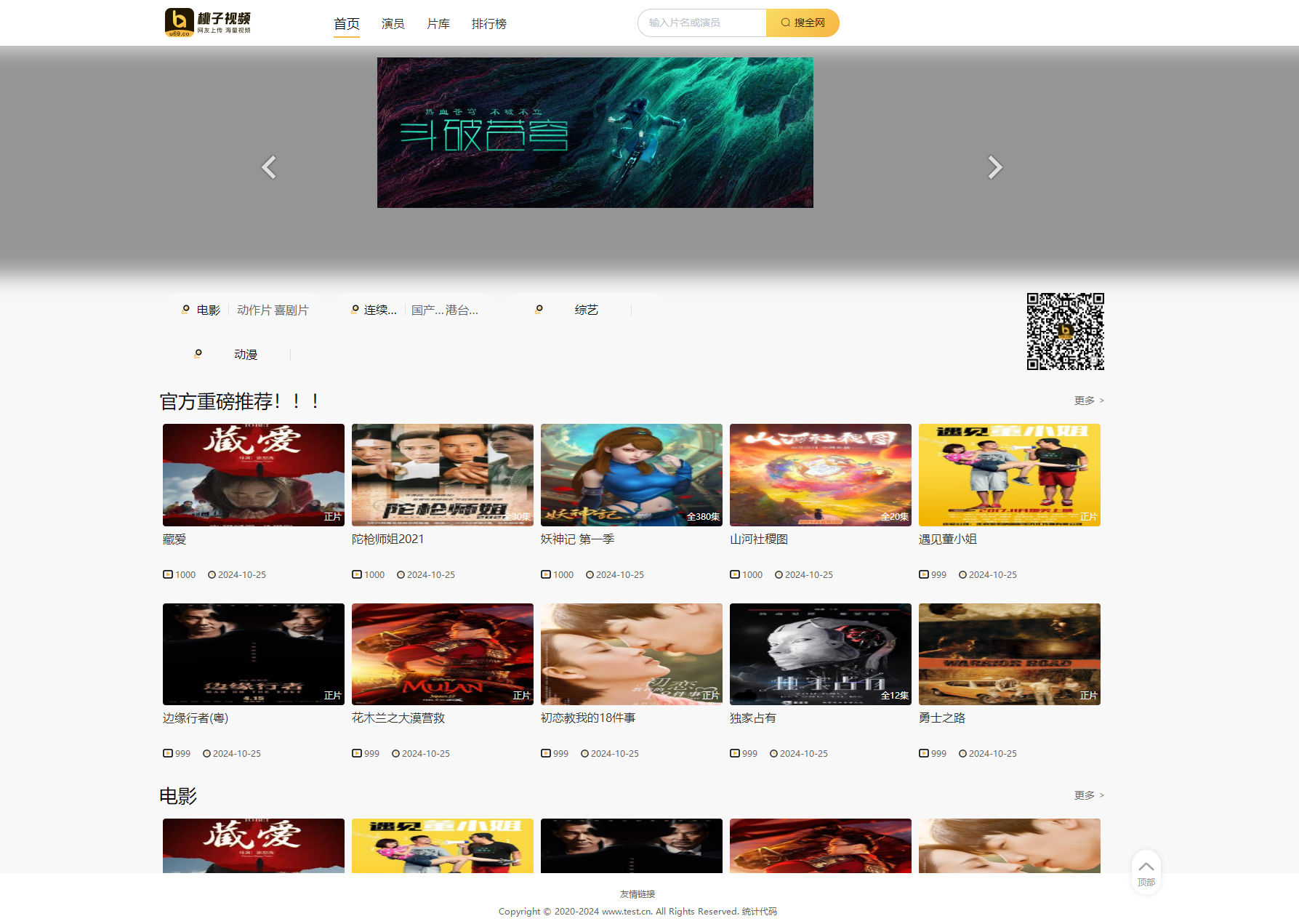This screenshot has height=924, width=1299.
Task: Open the 连续... category link
Action: [x=380, y=310]
